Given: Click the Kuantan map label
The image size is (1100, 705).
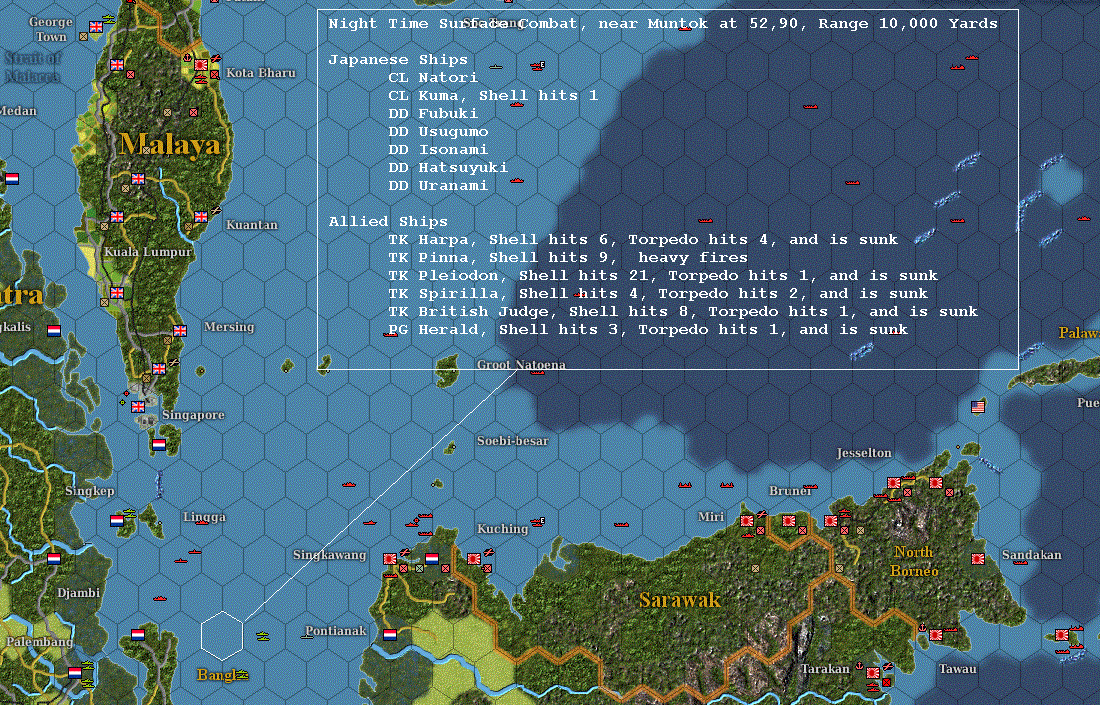Looking at the screenshot, I should pyautogui.click(x=252, y=224).
